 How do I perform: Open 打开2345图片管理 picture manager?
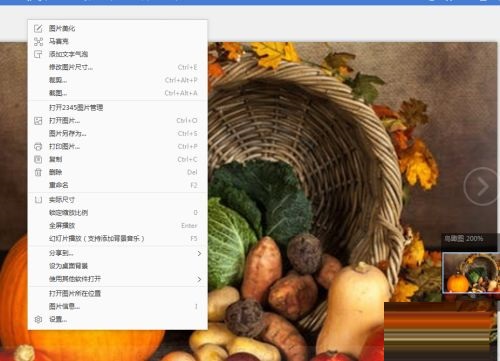117,108
